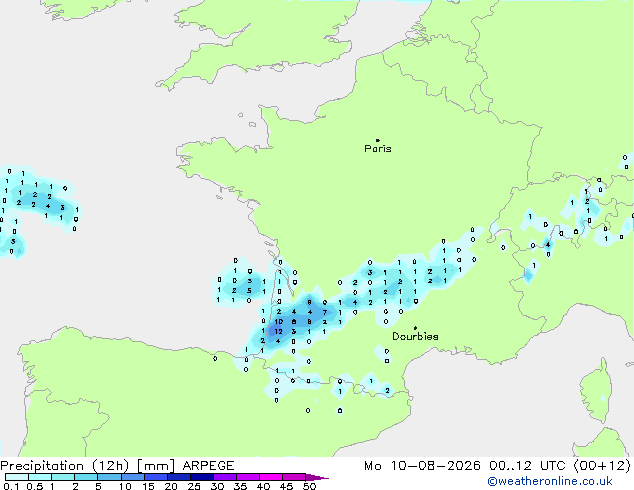Select the 1–2 mm legend swatch
Viewport: 634px width, 490px height.
(63, 477)
